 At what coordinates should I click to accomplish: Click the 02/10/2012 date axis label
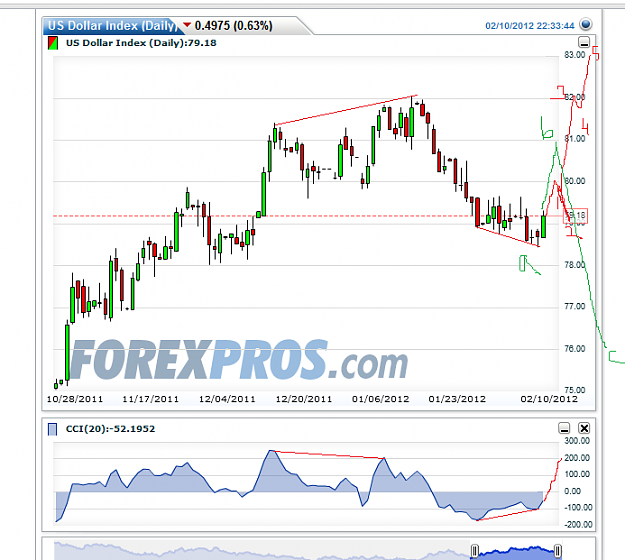pos(549,399)
